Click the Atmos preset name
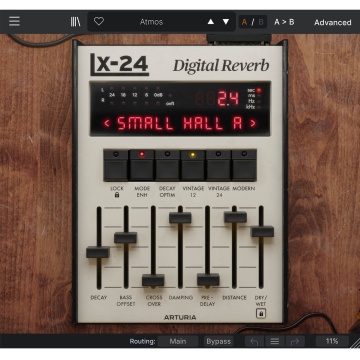Viewport: 360px width, 360px height. (x=151, y=22)
